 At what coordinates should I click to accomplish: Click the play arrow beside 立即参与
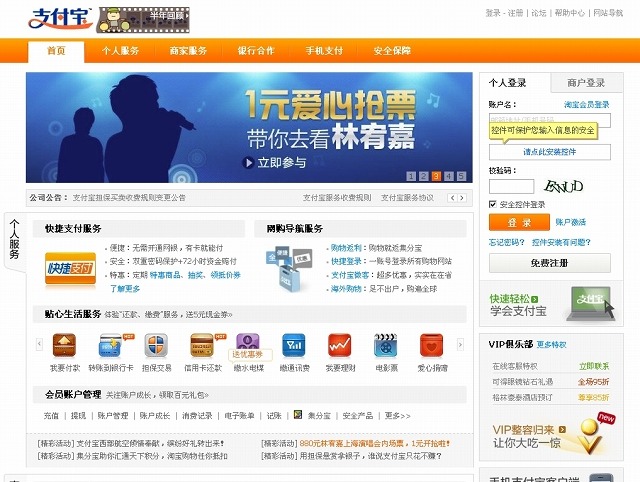pyautogui.click(x=248, y=162)
